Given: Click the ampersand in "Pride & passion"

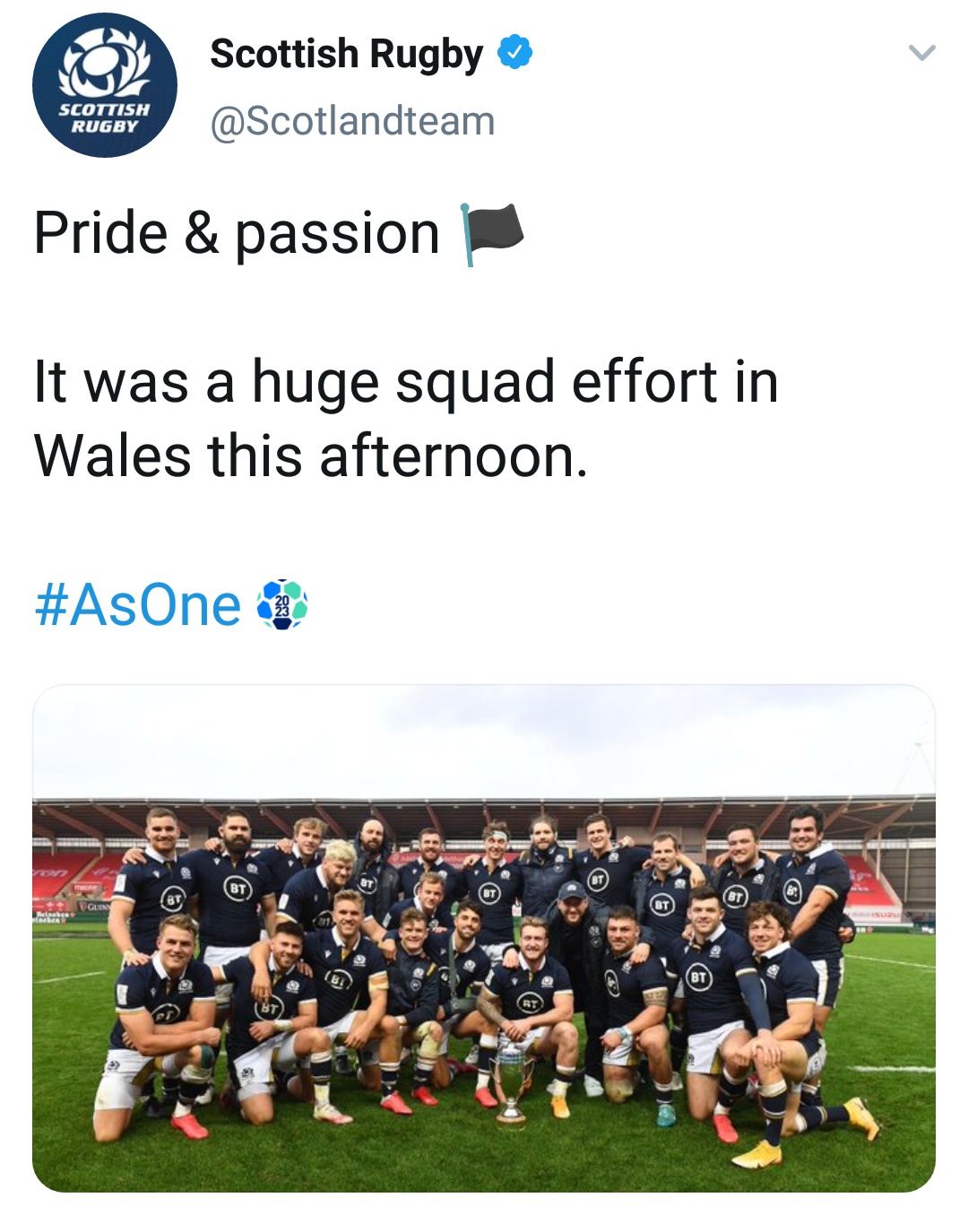Looking at the screenshot, I should pos(202,233).
